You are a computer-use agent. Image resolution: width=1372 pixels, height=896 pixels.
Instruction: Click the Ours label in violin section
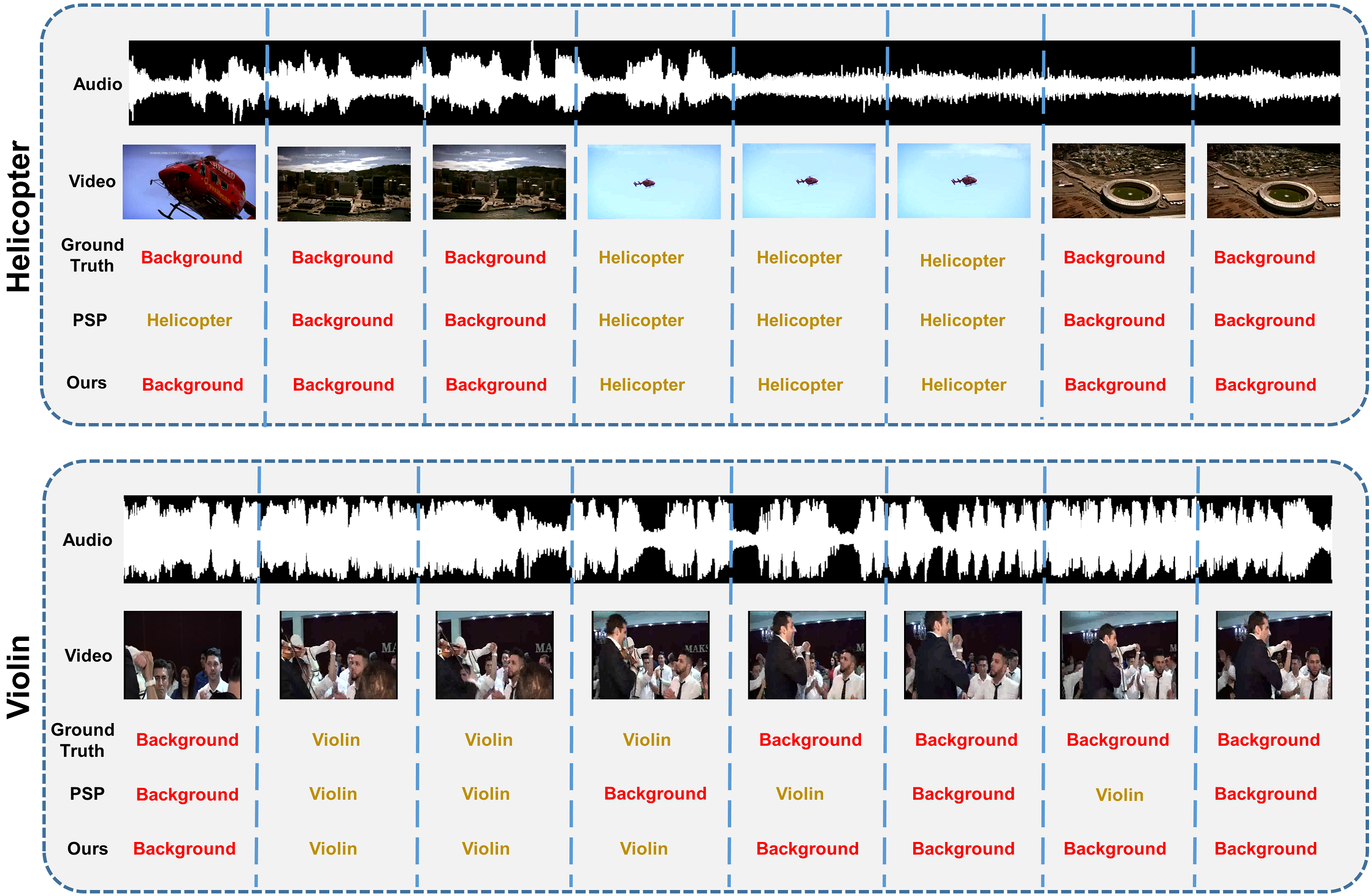pyautogui.click(x=87, y=849)
